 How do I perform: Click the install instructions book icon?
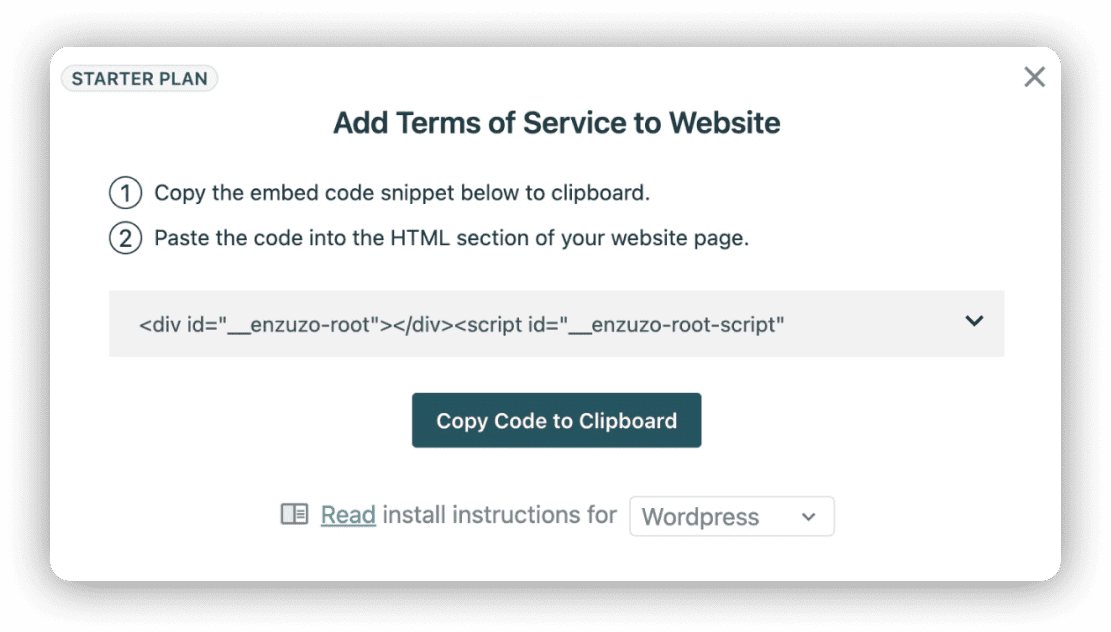tap(293, 515)
